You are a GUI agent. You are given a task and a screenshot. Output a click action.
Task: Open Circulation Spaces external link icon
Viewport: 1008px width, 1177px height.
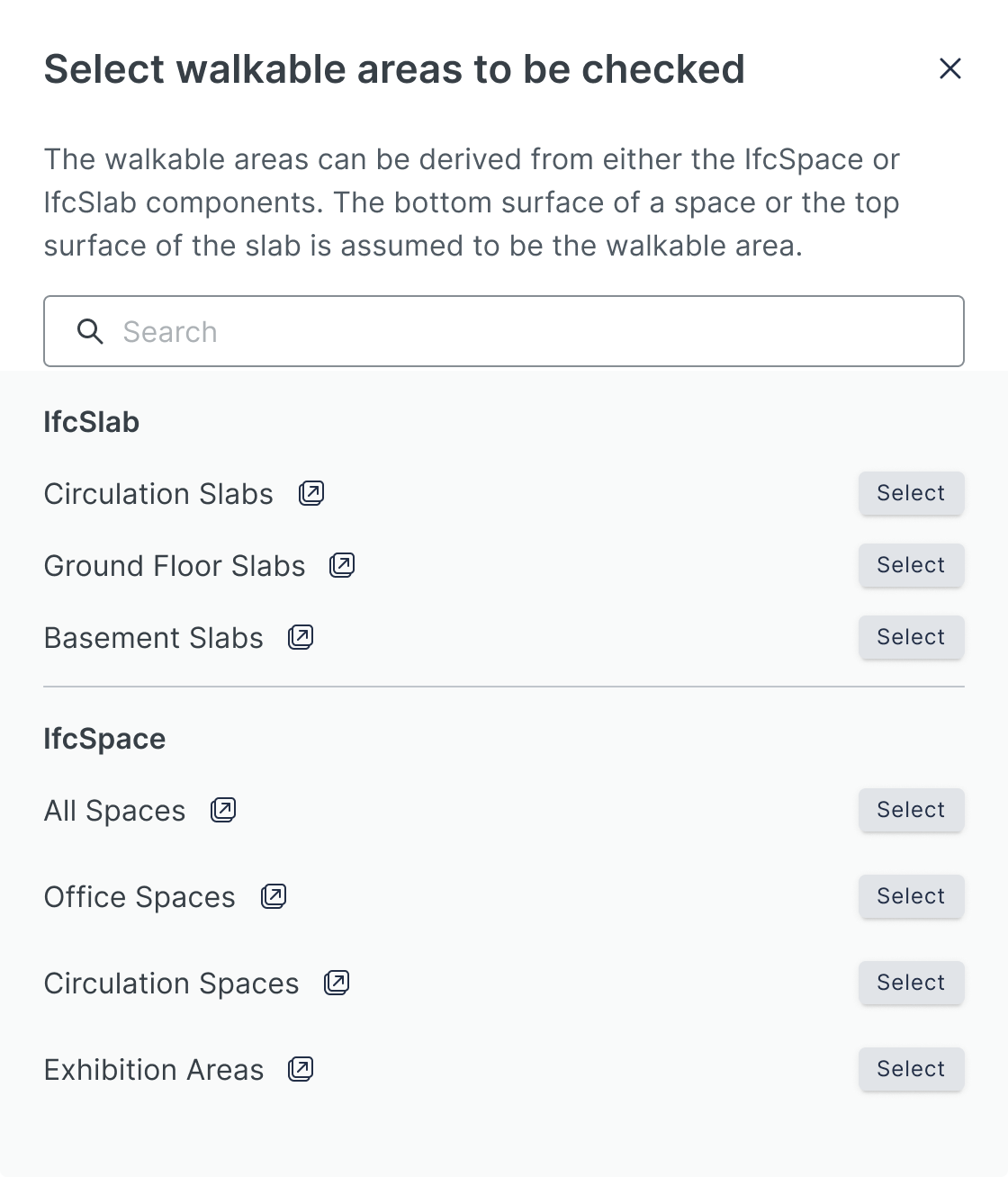coord(337,983)
